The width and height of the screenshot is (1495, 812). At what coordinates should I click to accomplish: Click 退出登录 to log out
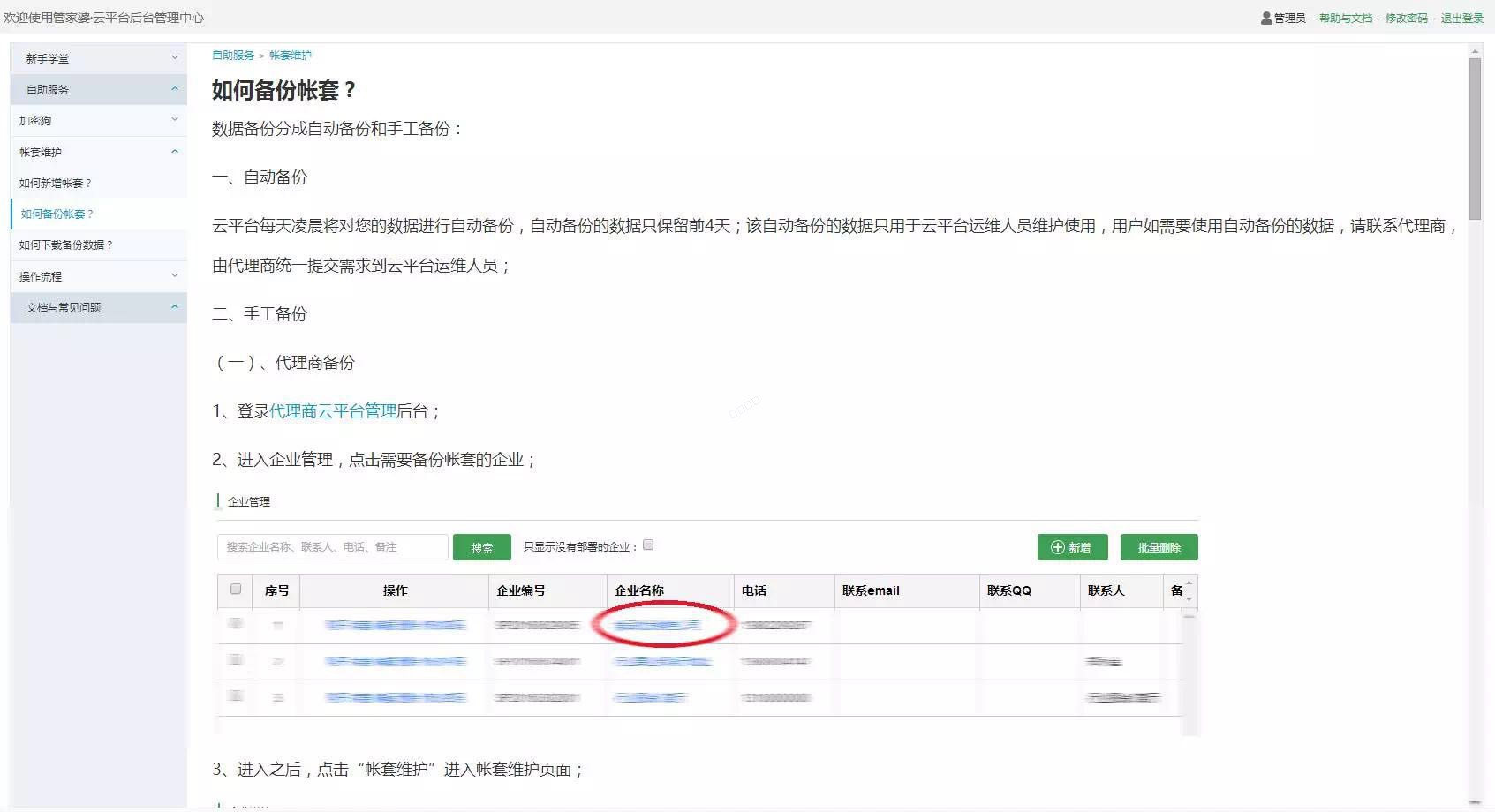(x=1462, y=18)
